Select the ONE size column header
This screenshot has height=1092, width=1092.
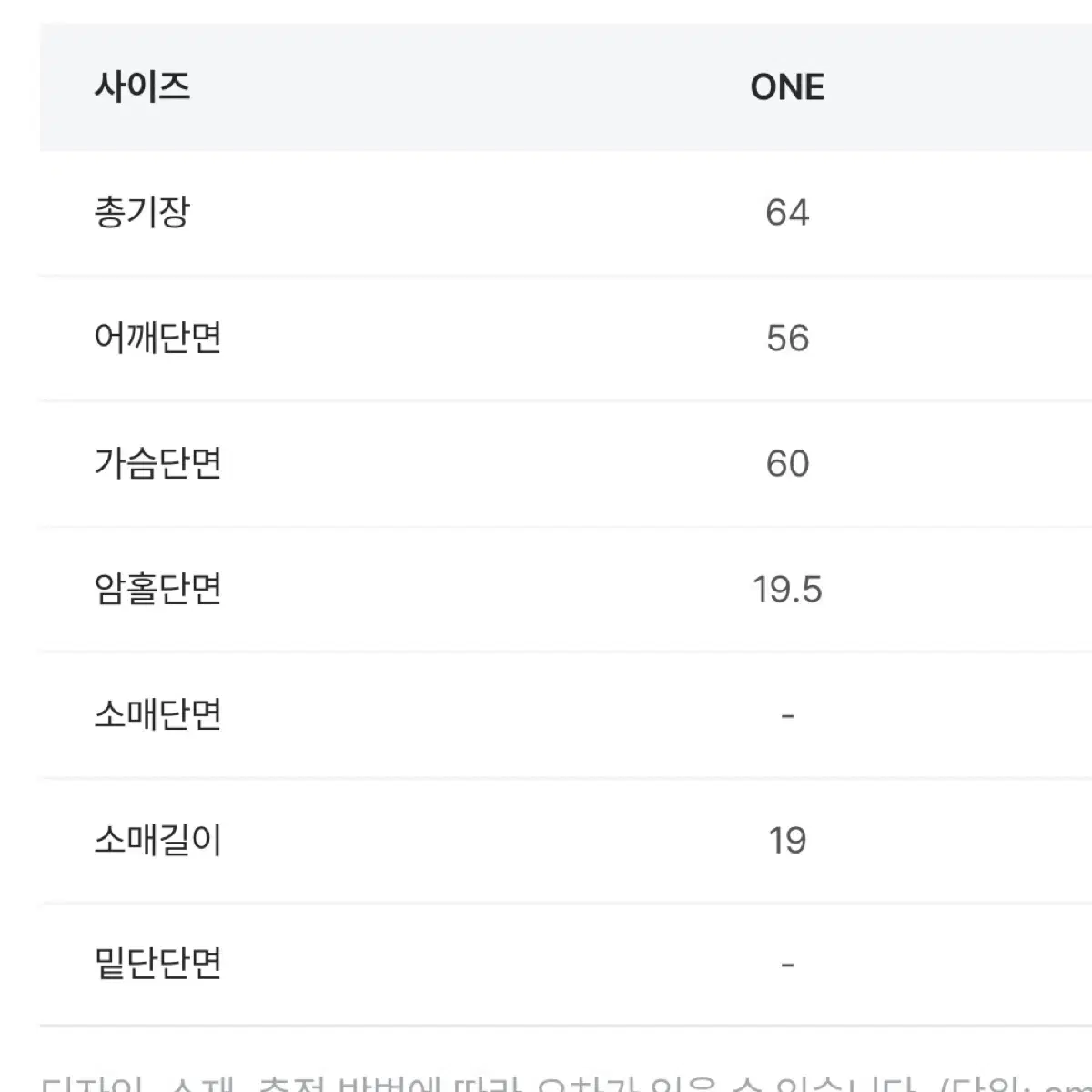pyautogui.click(x=787, y=87)
